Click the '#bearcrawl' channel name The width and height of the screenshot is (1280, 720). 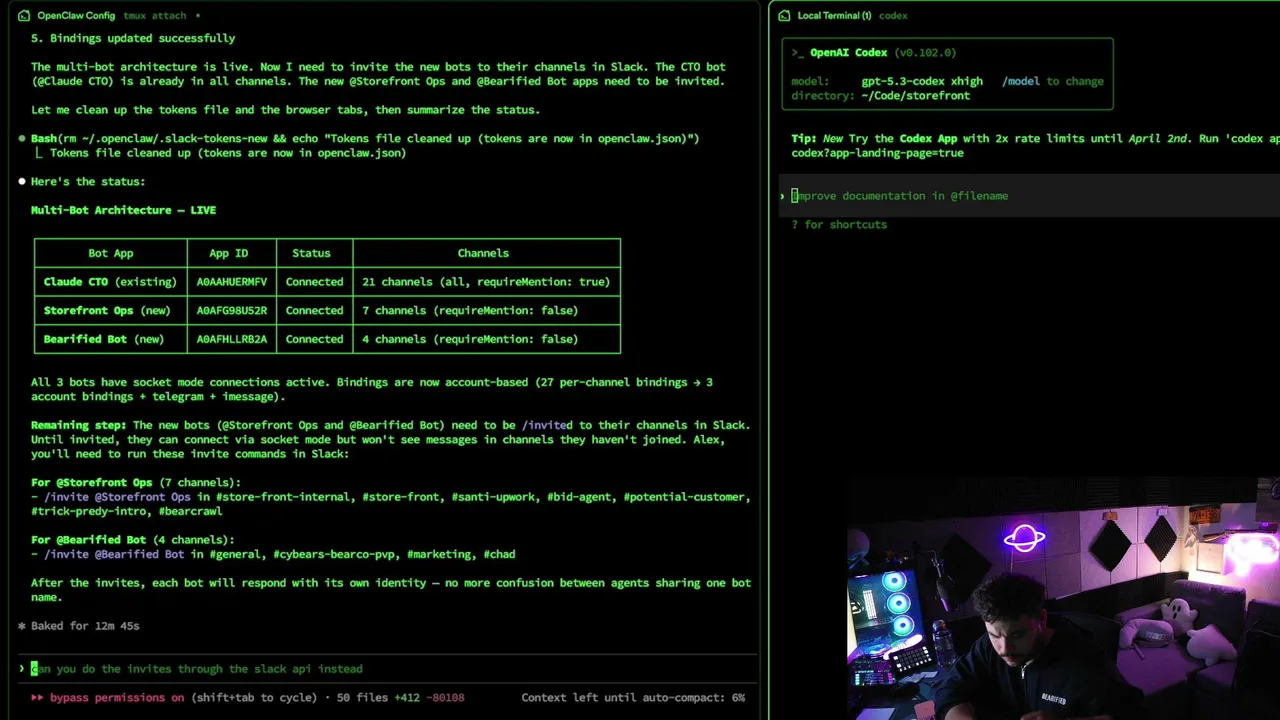(190, 511)
